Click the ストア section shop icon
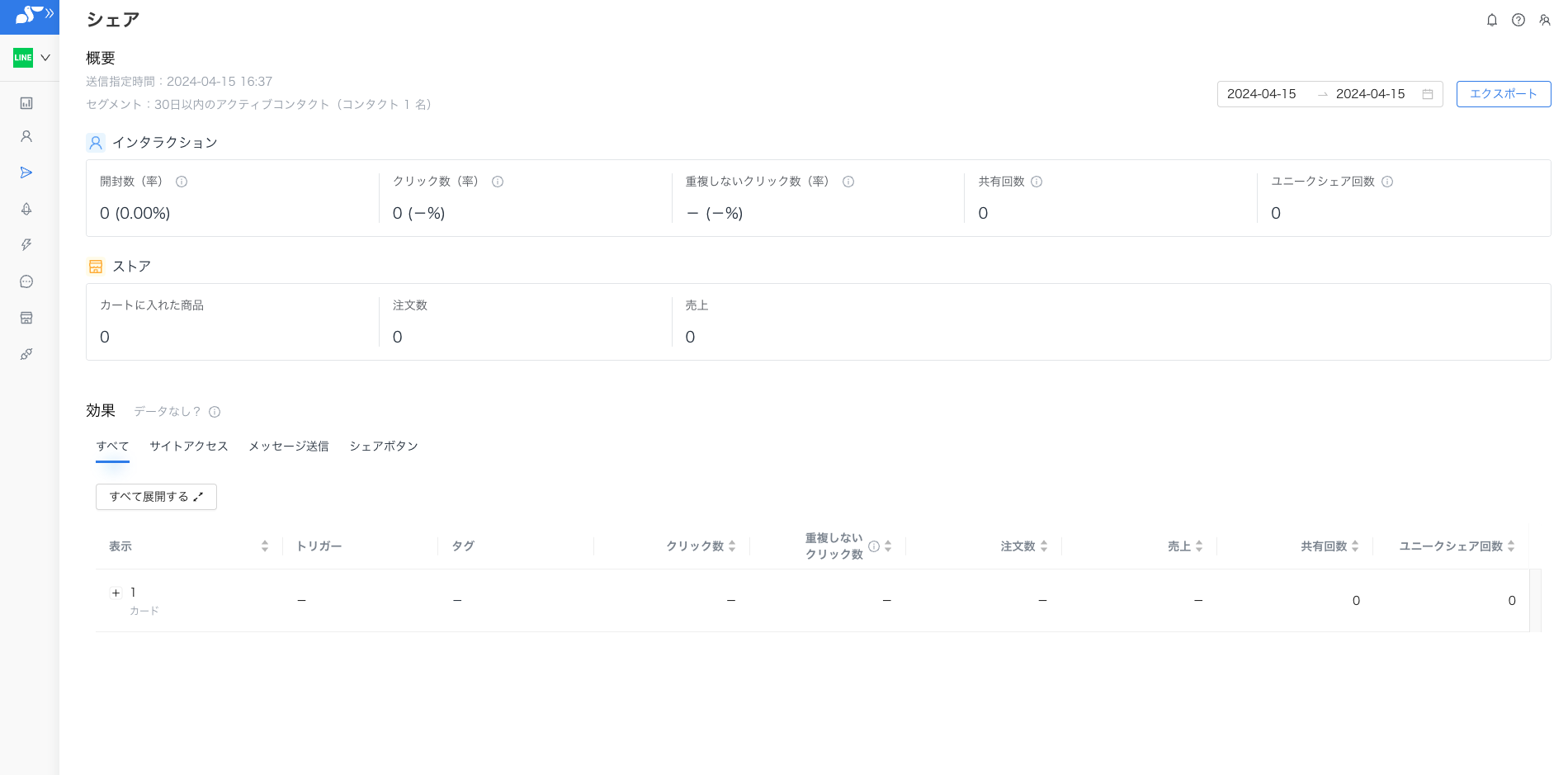The image size is (1568, 775). [x=96, y=267]
